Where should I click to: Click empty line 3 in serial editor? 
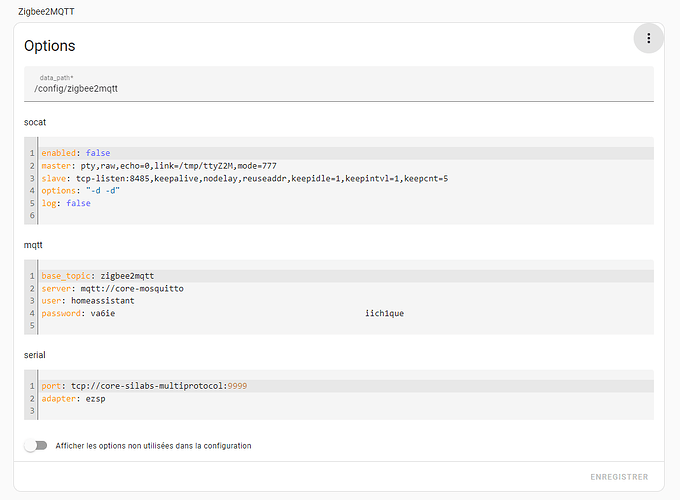[x=347, y=411]
